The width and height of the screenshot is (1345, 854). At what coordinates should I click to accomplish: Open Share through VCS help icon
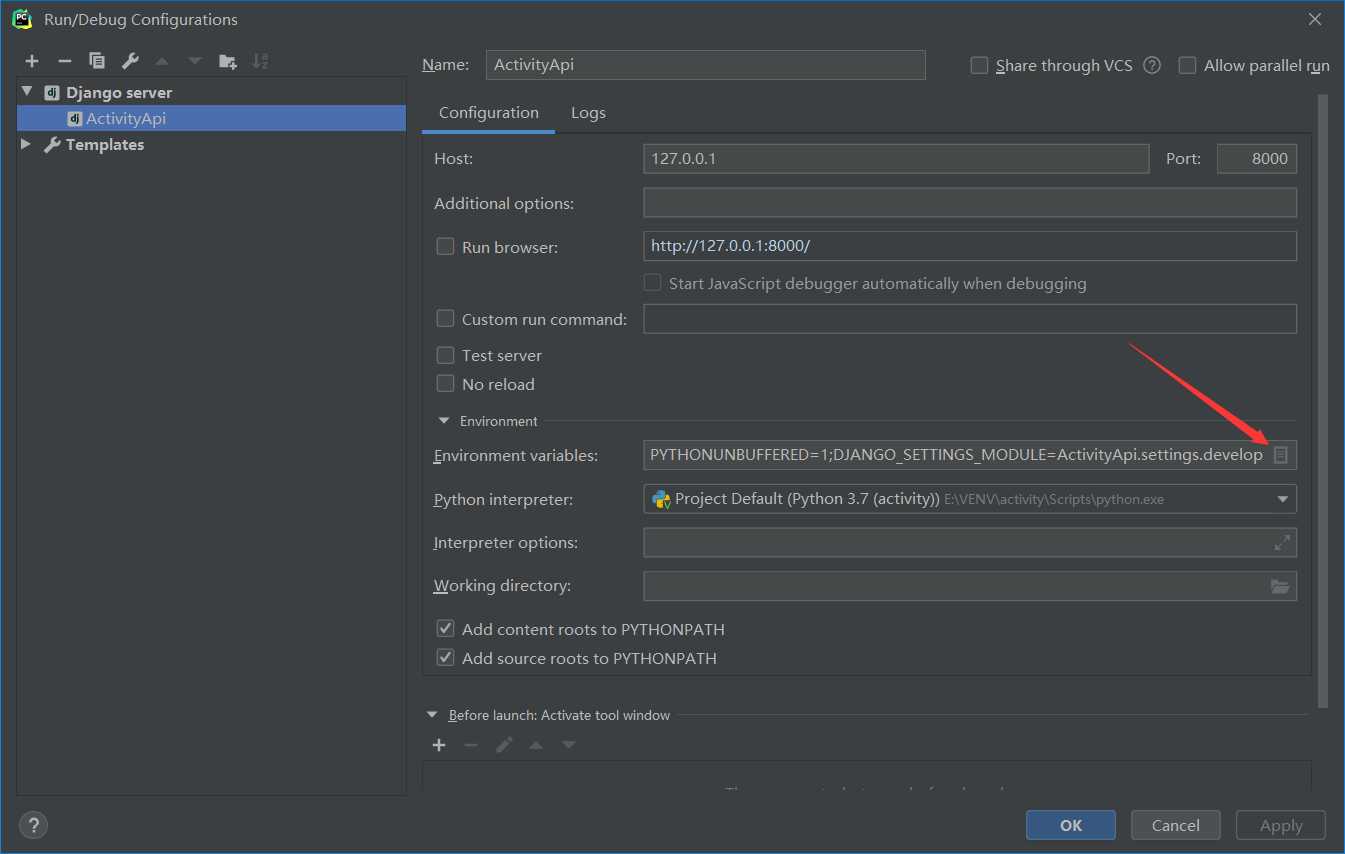click(1152, 65)
